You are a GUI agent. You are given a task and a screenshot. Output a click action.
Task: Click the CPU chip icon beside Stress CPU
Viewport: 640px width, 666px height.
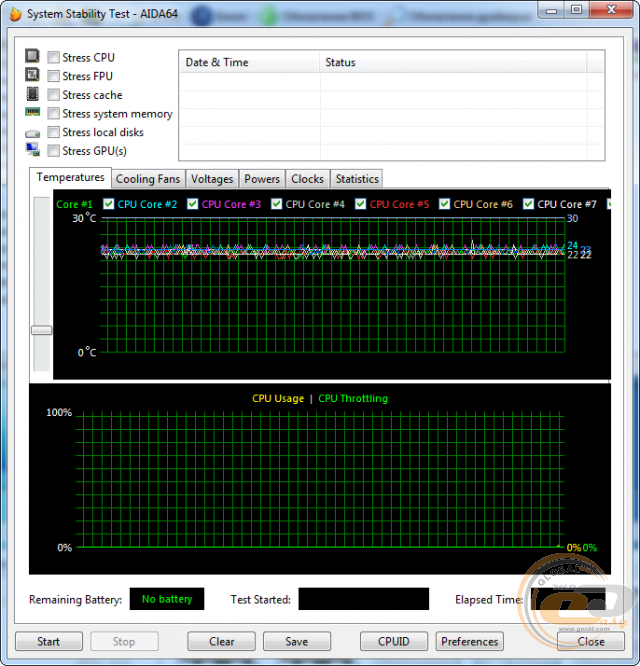coord(32,56)
